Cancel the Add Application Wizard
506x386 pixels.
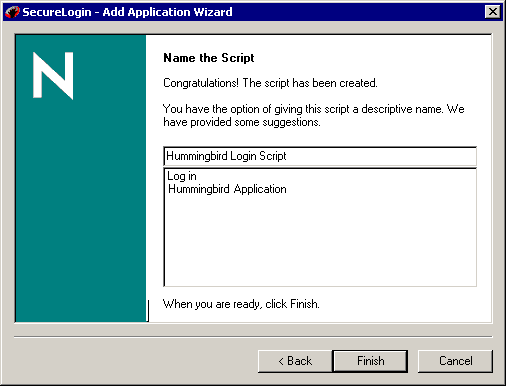click(455, 361)
